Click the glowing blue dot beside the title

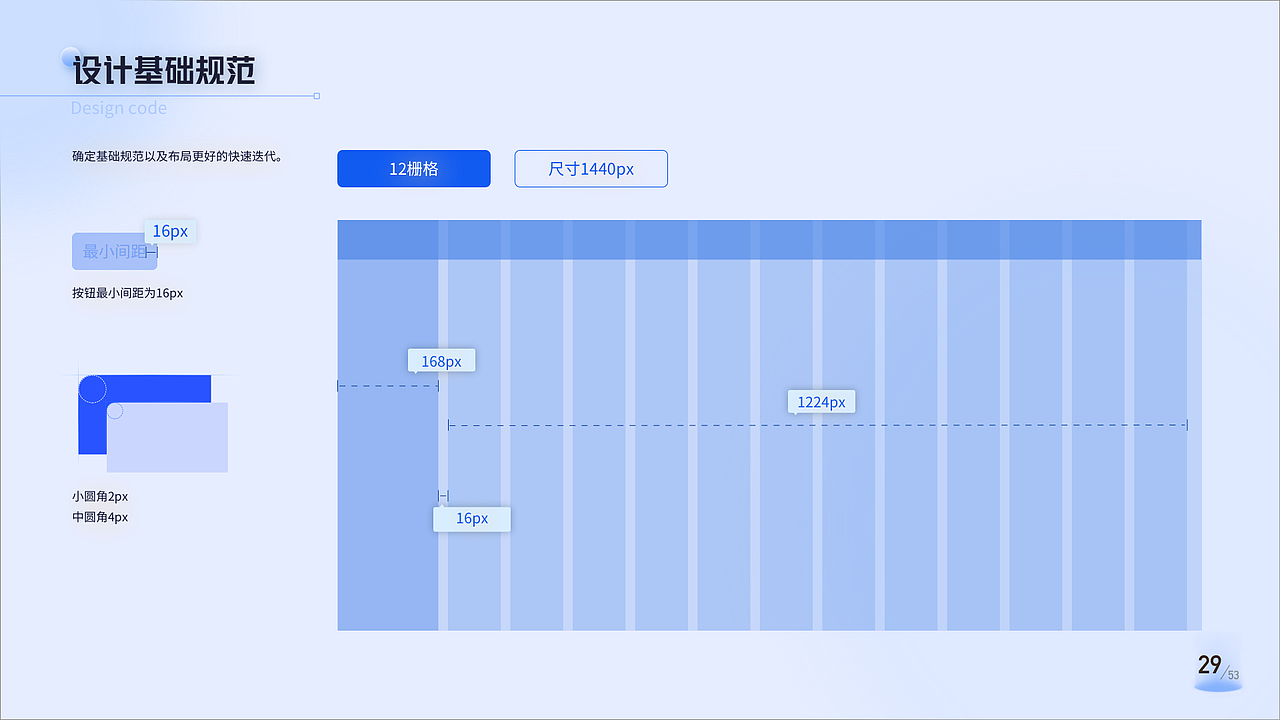tap(70, 57)
